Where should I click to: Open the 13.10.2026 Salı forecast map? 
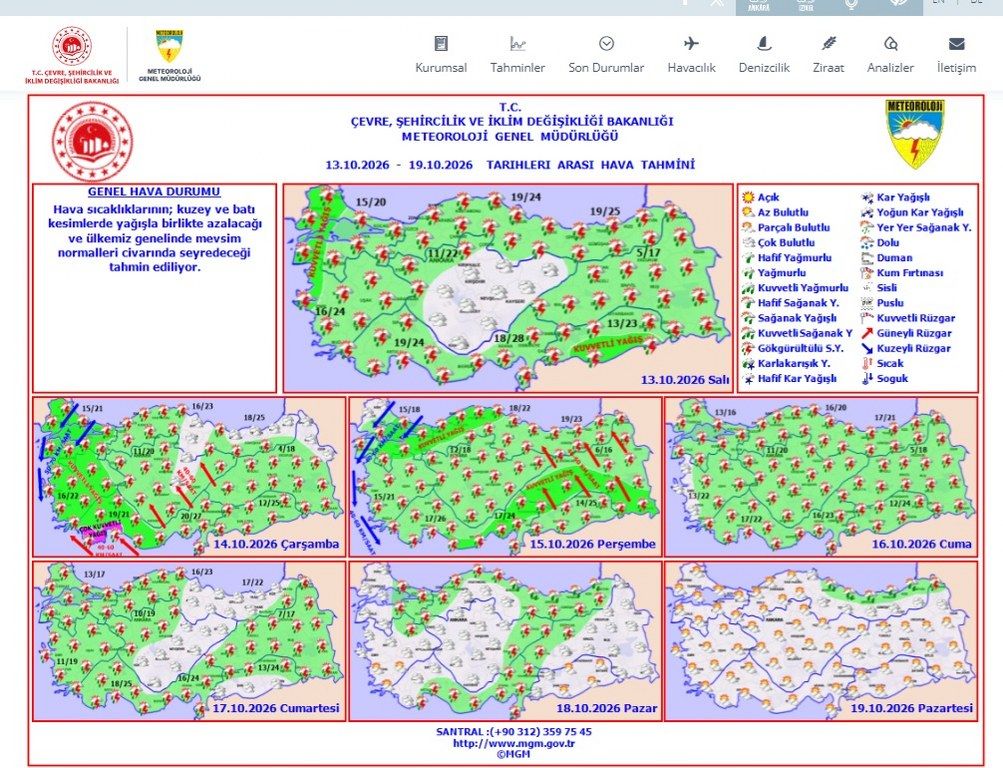[508, 288]
